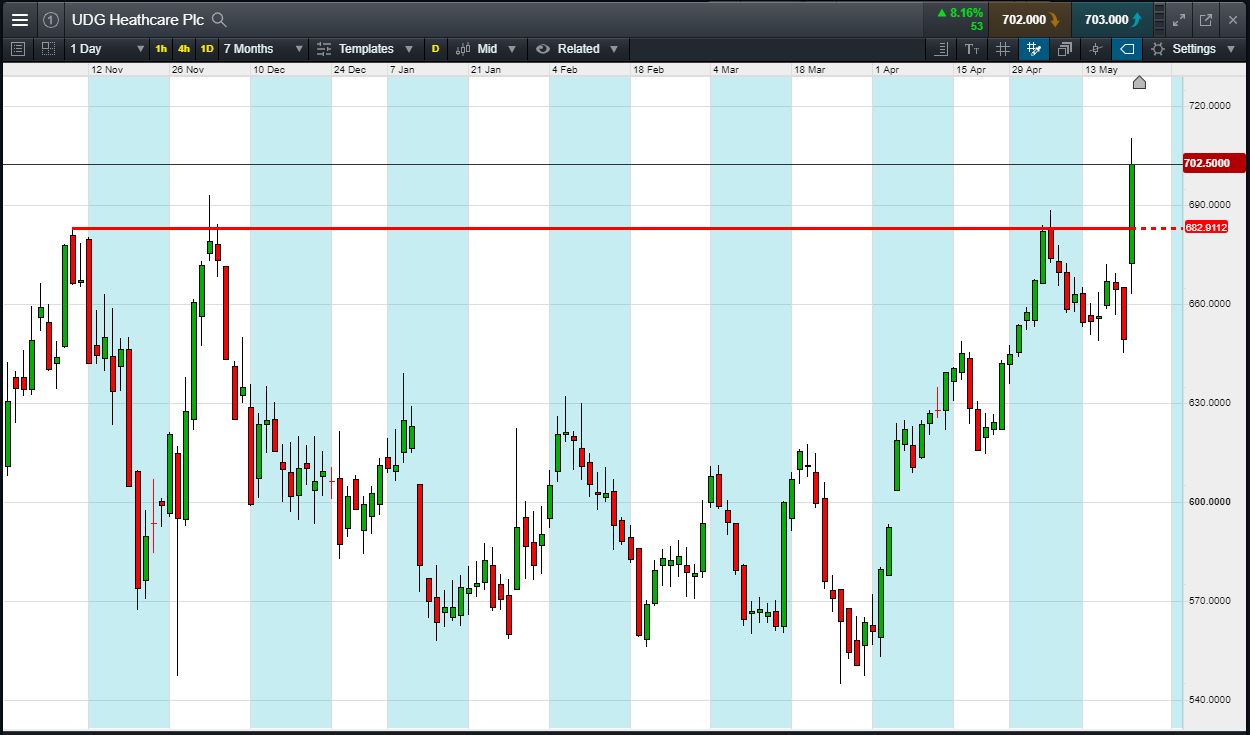Click the 18 Mar date label
Image resolution: width=1250 pixels, height=735 pixels.
[x=810, y=70]
